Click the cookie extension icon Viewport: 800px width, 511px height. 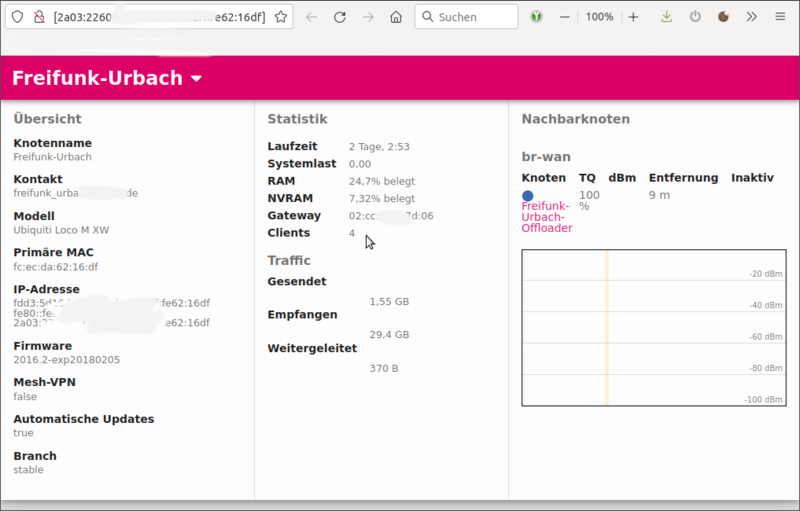click(724, 17)
